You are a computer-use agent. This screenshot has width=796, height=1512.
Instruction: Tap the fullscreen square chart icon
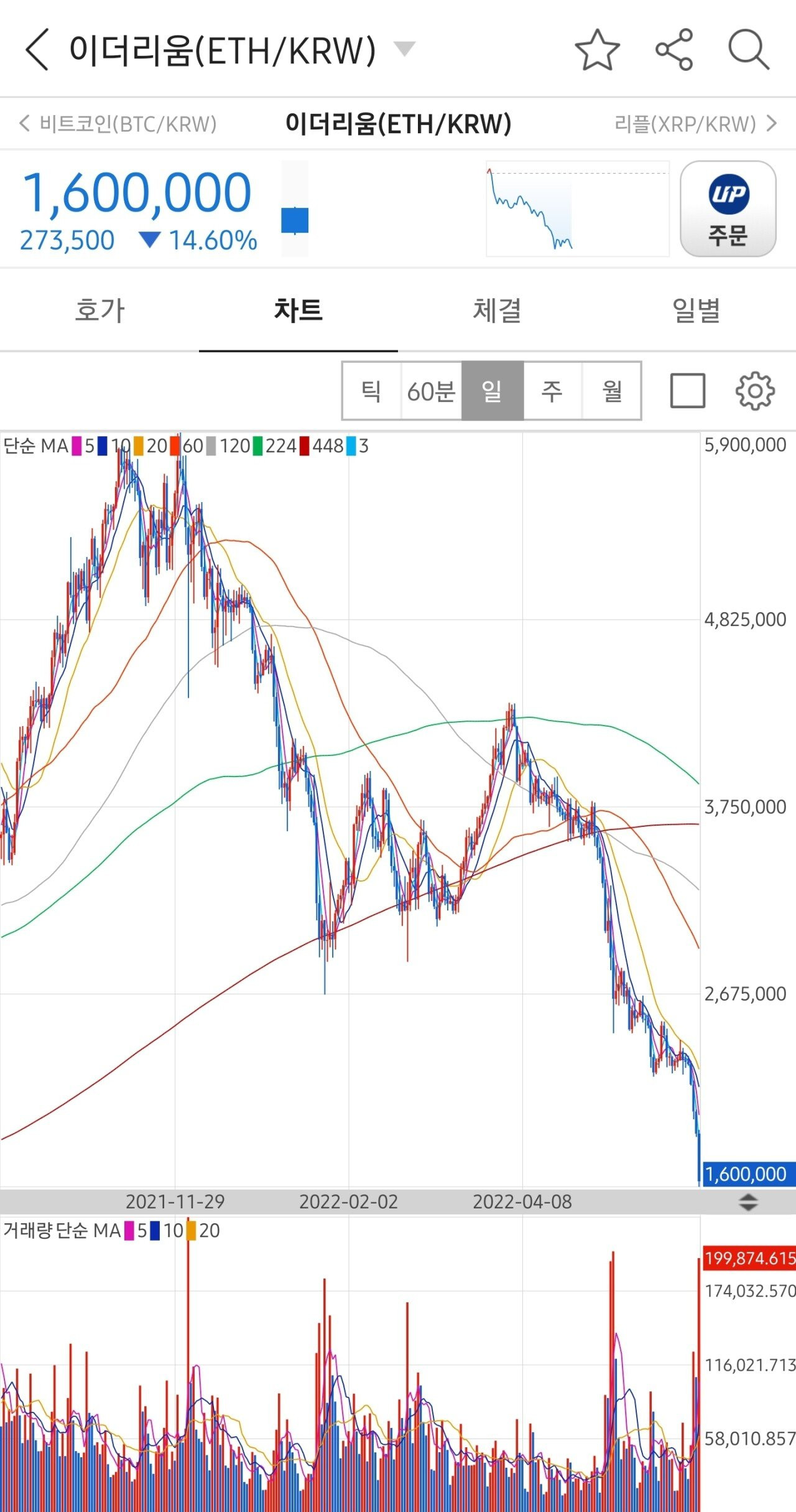click(687, 391)
